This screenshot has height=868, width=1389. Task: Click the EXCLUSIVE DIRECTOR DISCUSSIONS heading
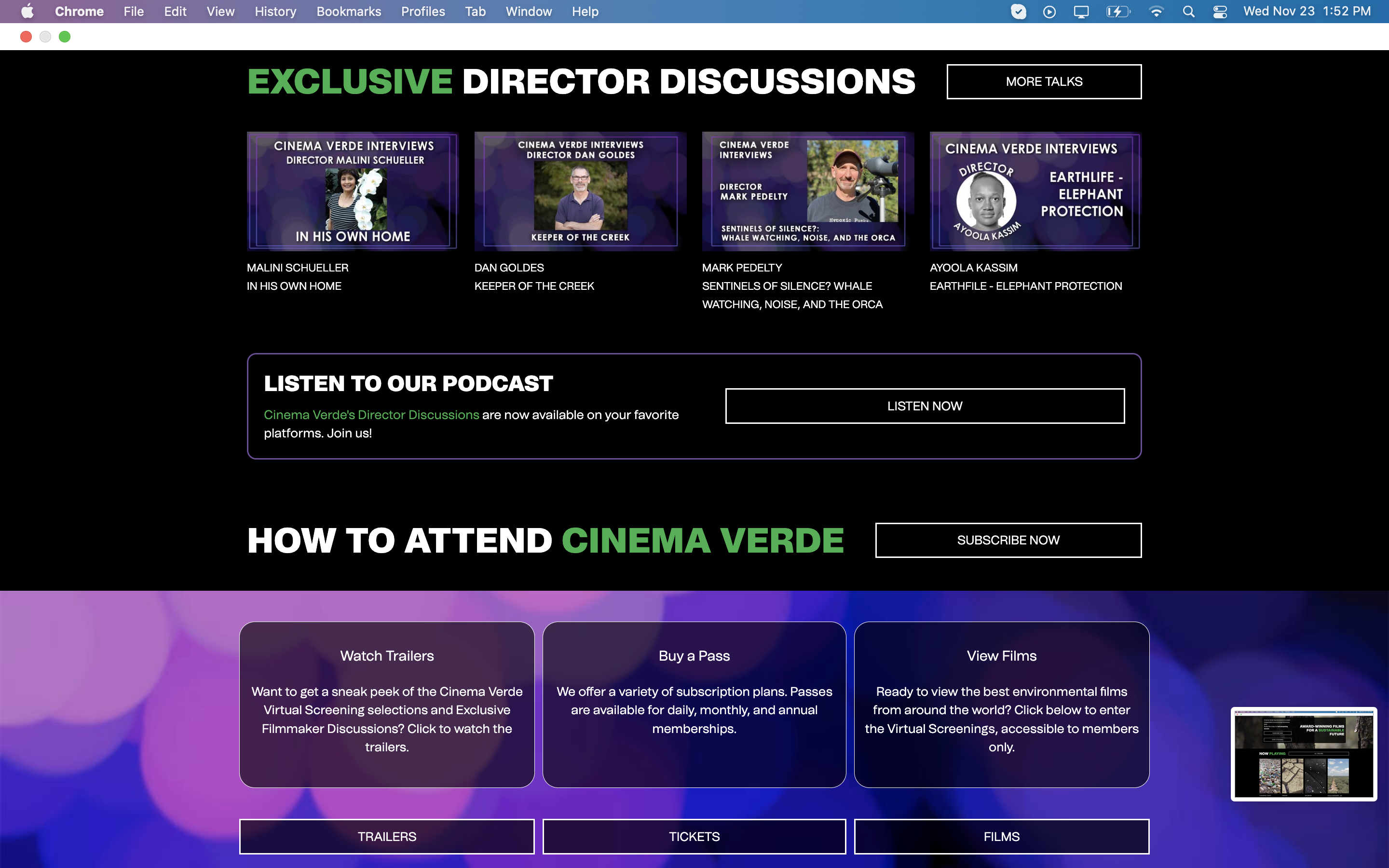582,81
